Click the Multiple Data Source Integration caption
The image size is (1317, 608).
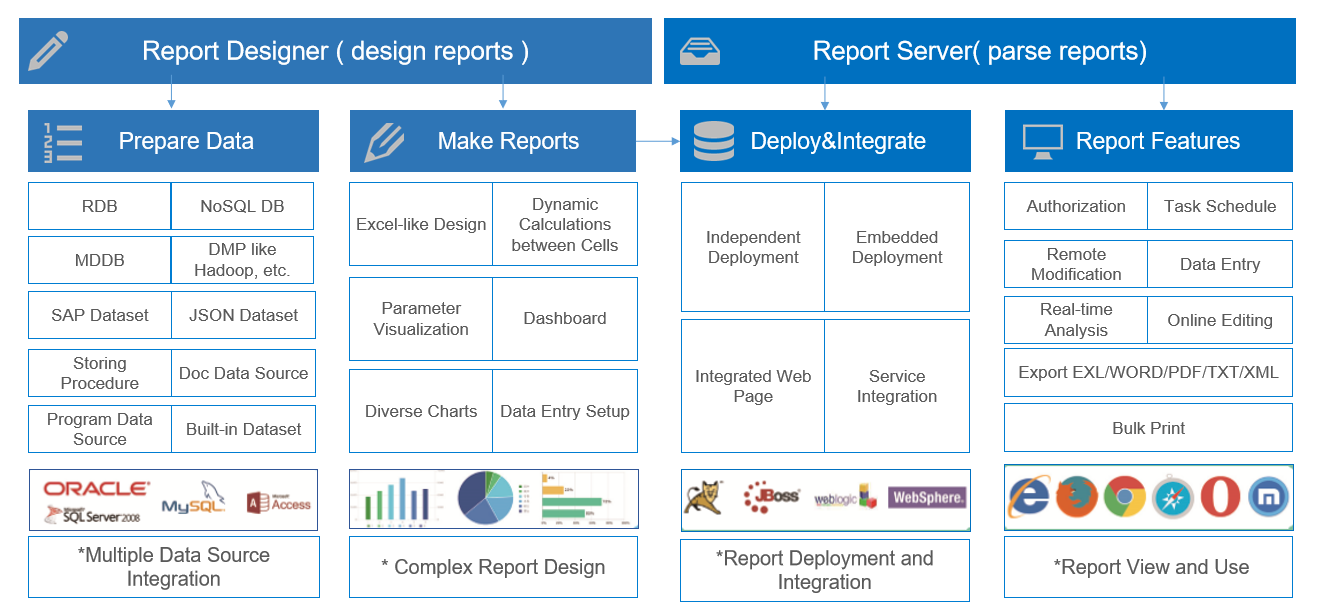coord(174,567)
